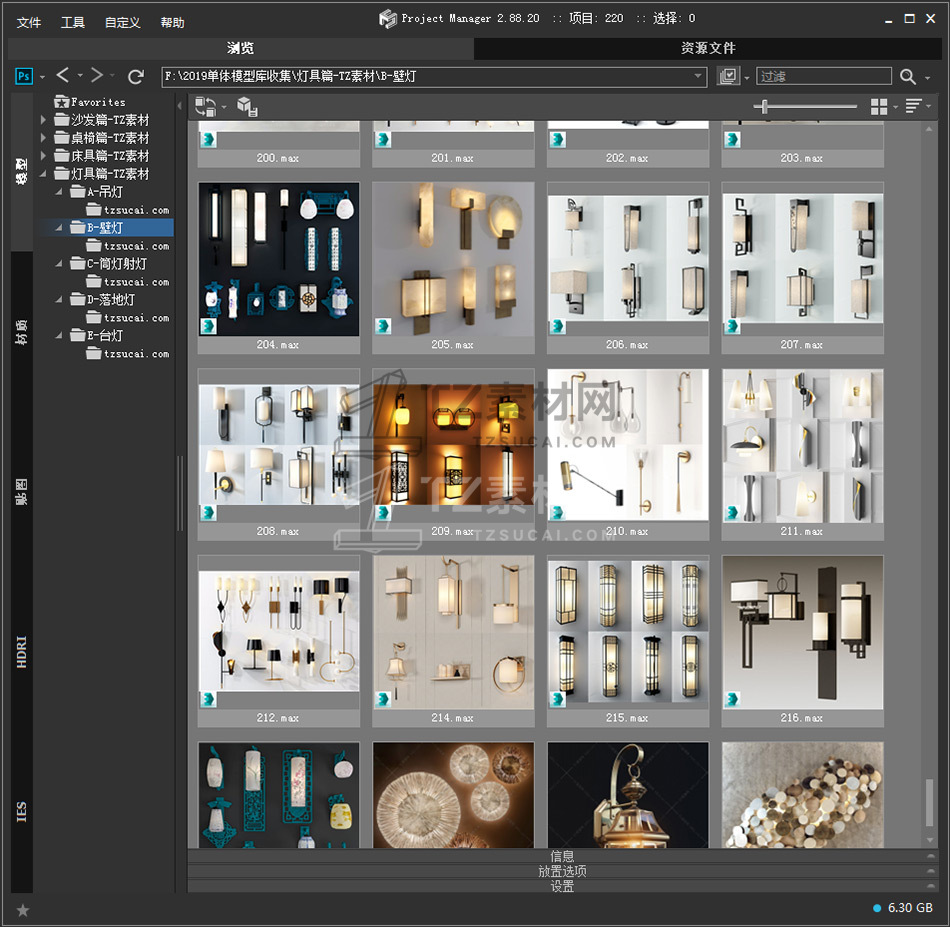The width and height of the screenshot is (950, 927).
Task: Navigate back with the left arrow
Action: click(x=63, y=76)
